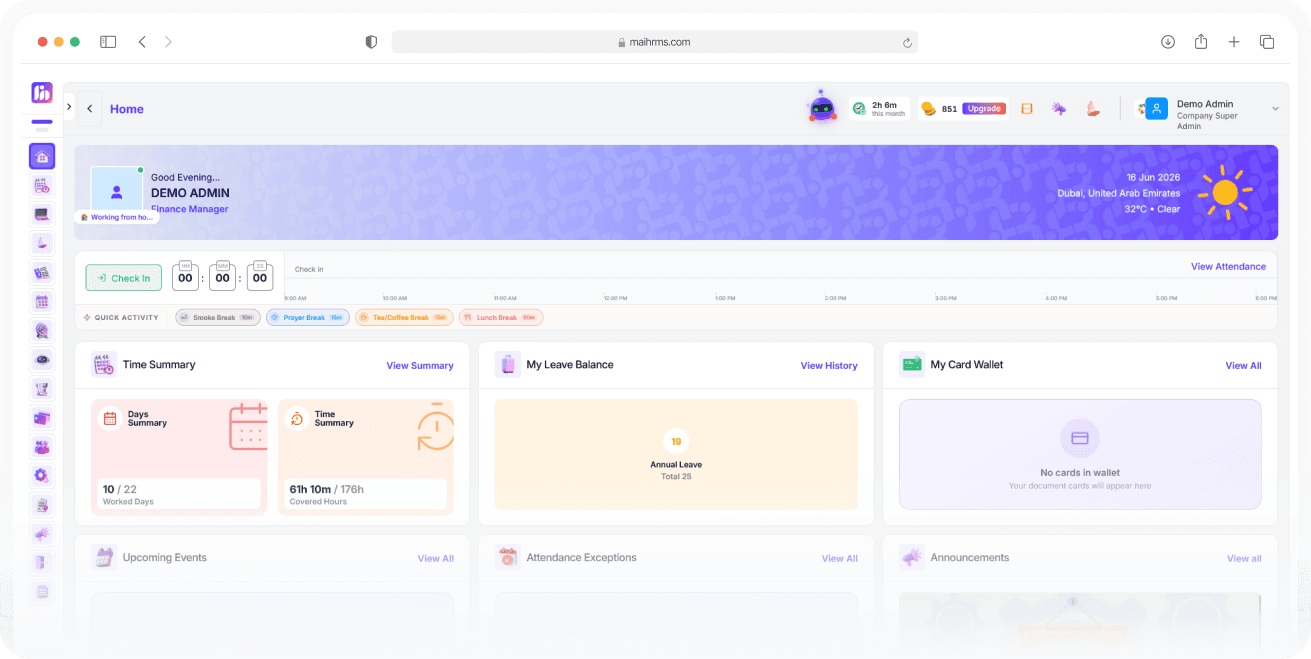Image resolution: width=1311 pixels, height=659 pixels.
Task: Click the Annual Leave balance card
Action: tap(676, 455)
